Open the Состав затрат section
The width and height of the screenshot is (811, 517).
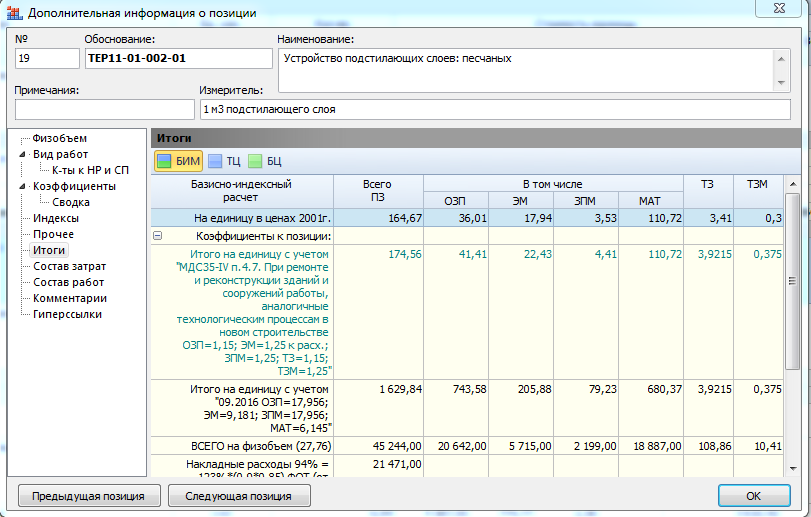click(x=69, y=266)
